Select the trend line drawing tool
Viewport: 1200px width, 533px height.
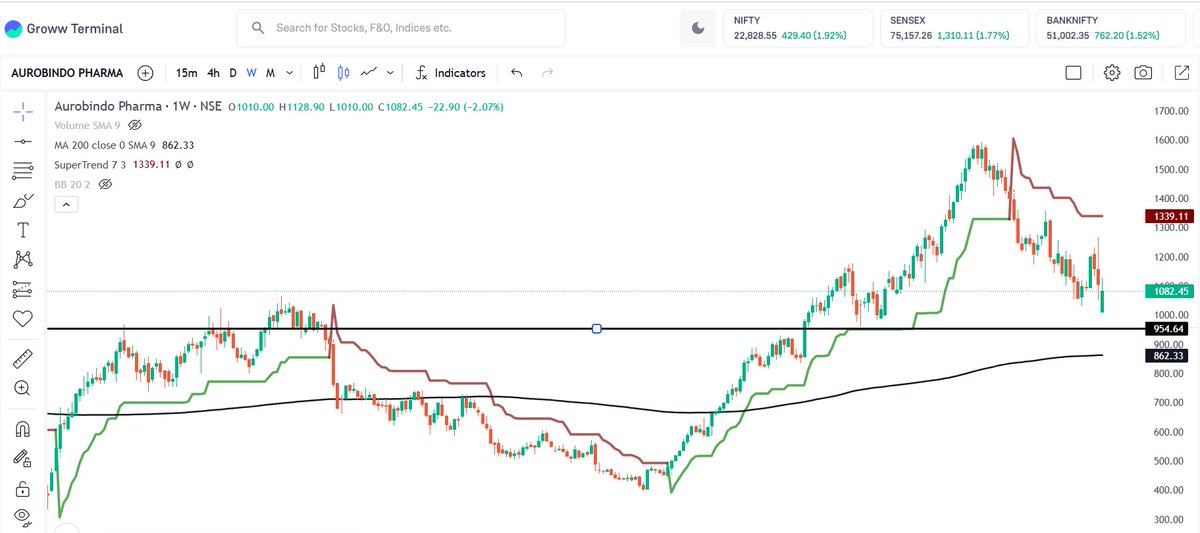coord(23,142)
